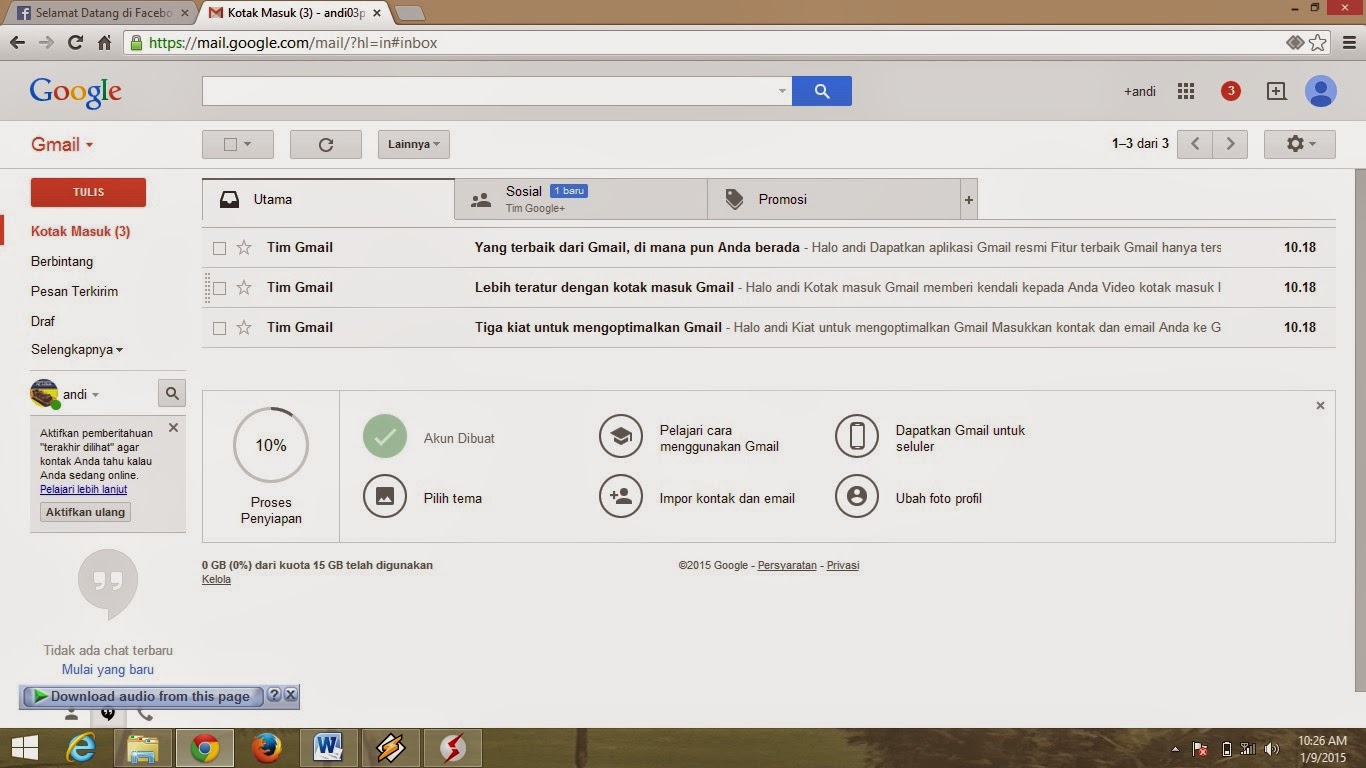
Task: Click the Pilih tema picture icon
Action: point(385,496)
